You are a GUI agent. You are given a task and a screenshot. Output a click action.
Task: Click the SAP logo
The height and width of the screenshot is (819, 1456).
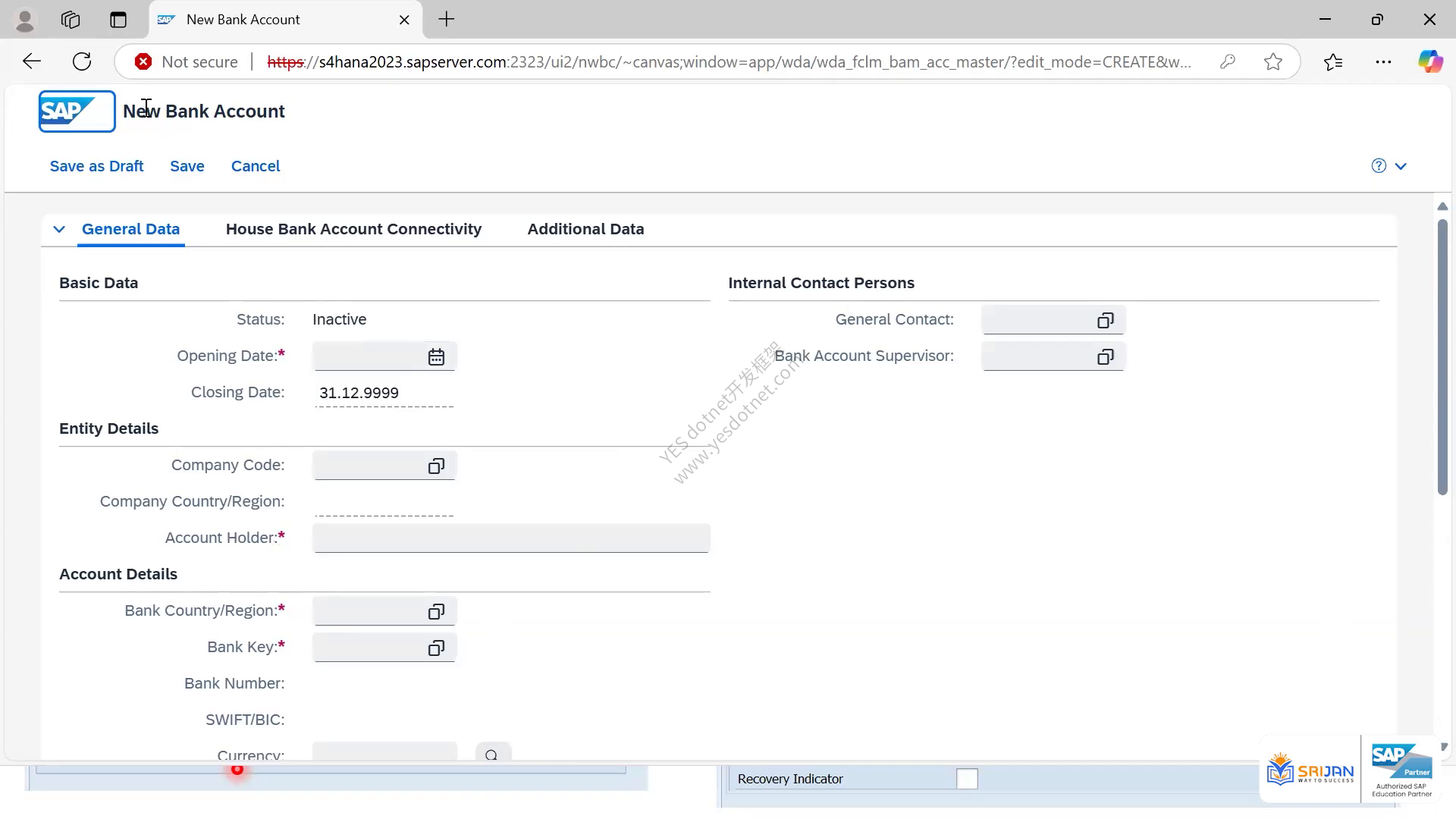tap(77, 111)
